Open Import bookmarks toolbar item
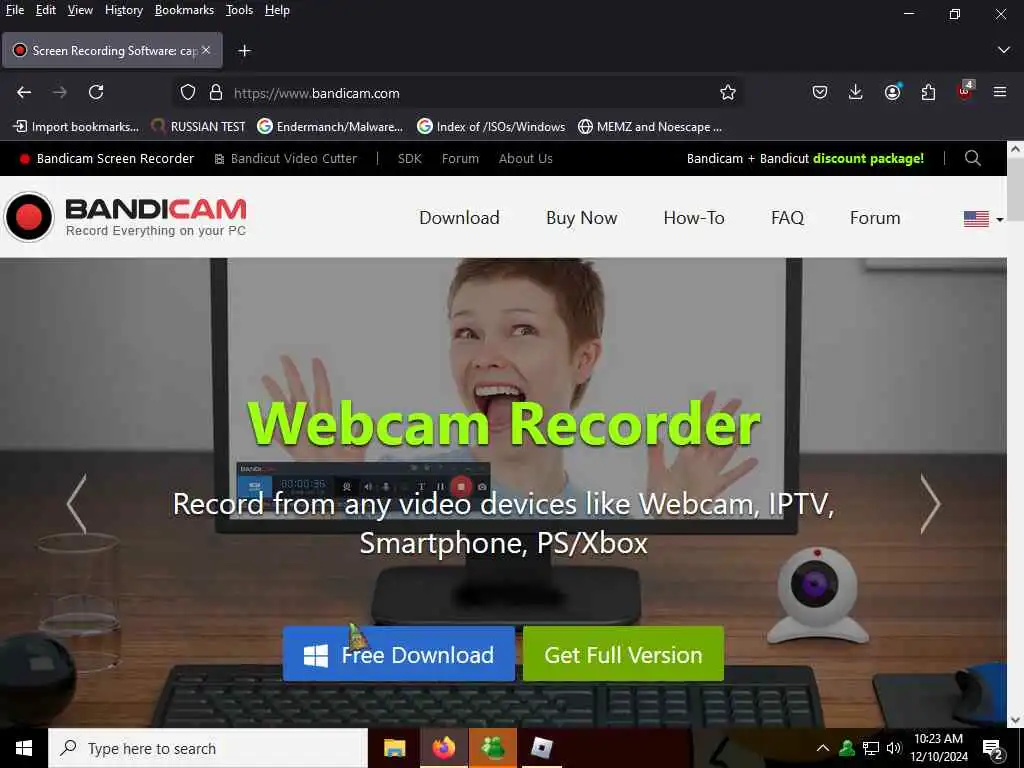Screen dimensions: 1024x768 (x=76, y=127)
